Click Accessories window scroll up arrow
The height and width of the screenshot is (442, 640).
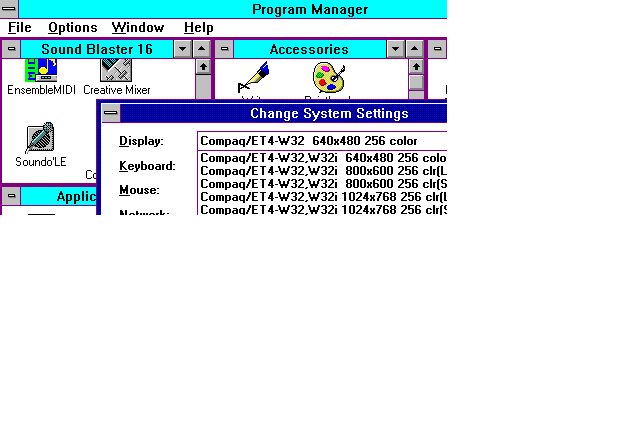pos(416,67)
